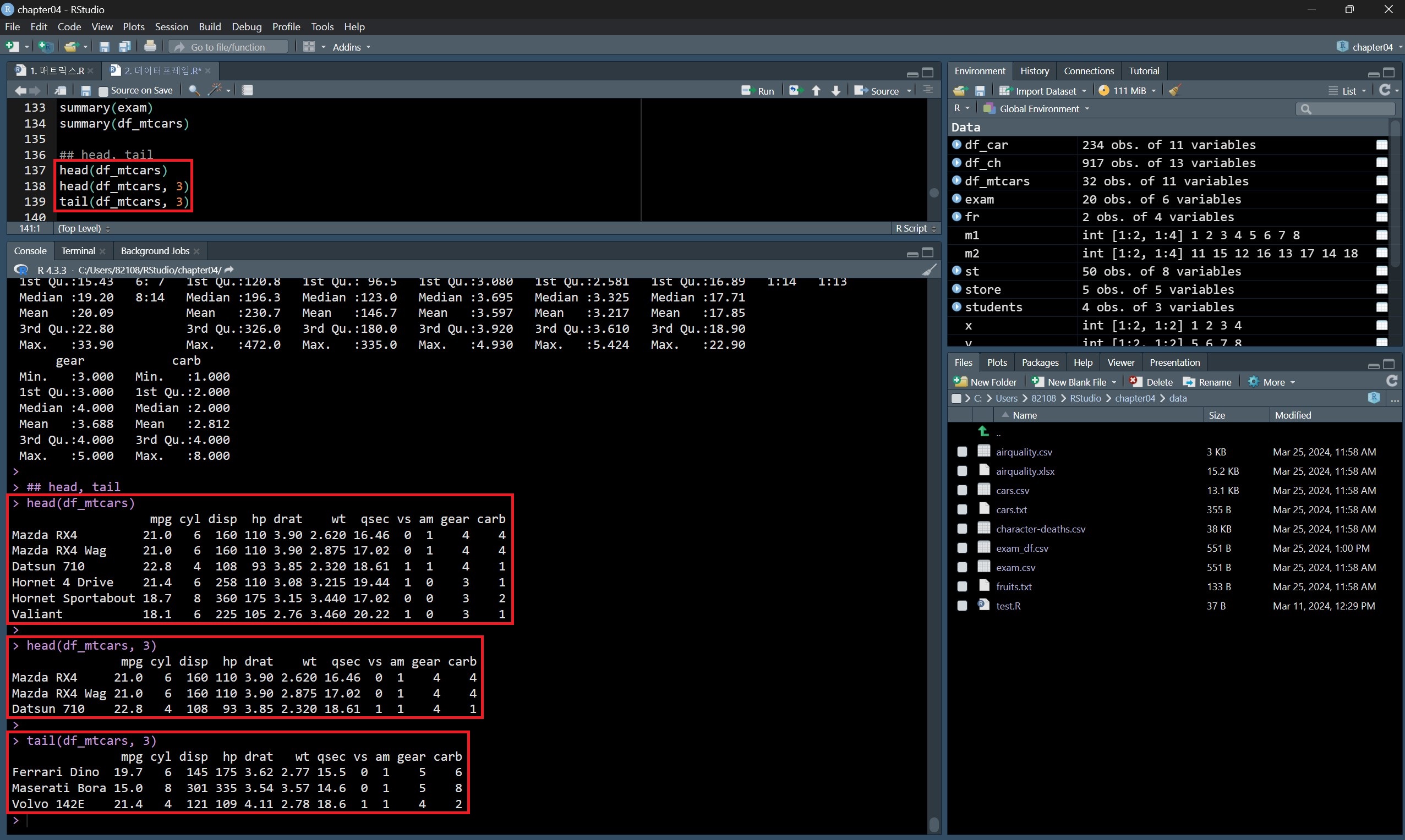
Task: Clear the console with the broom icon
Action: pos(929,270)
